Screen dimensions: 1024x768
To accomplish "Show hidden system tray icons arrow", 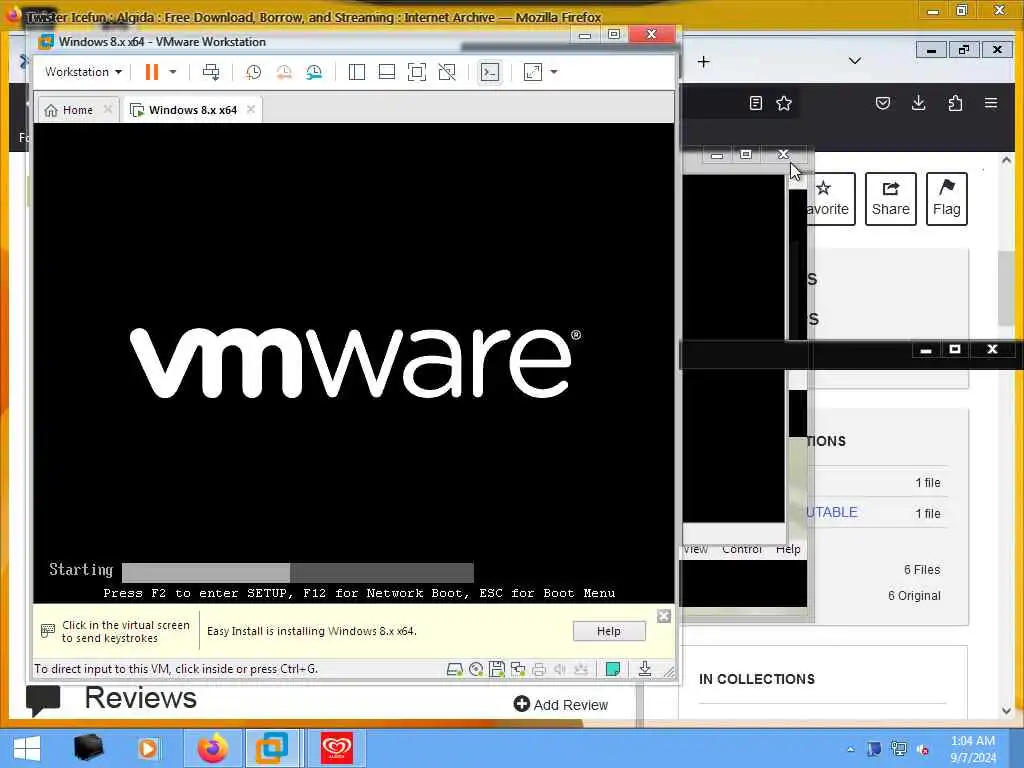I will click(850, 750).
